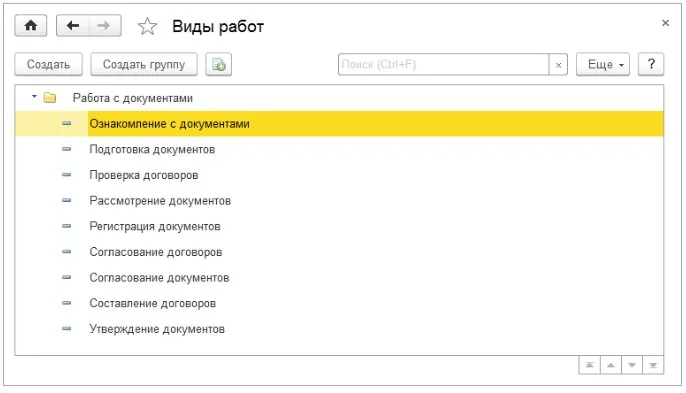The image size is (686, 393).
Task: Click the copy-item icon with green plus
Action: [219, 65]
